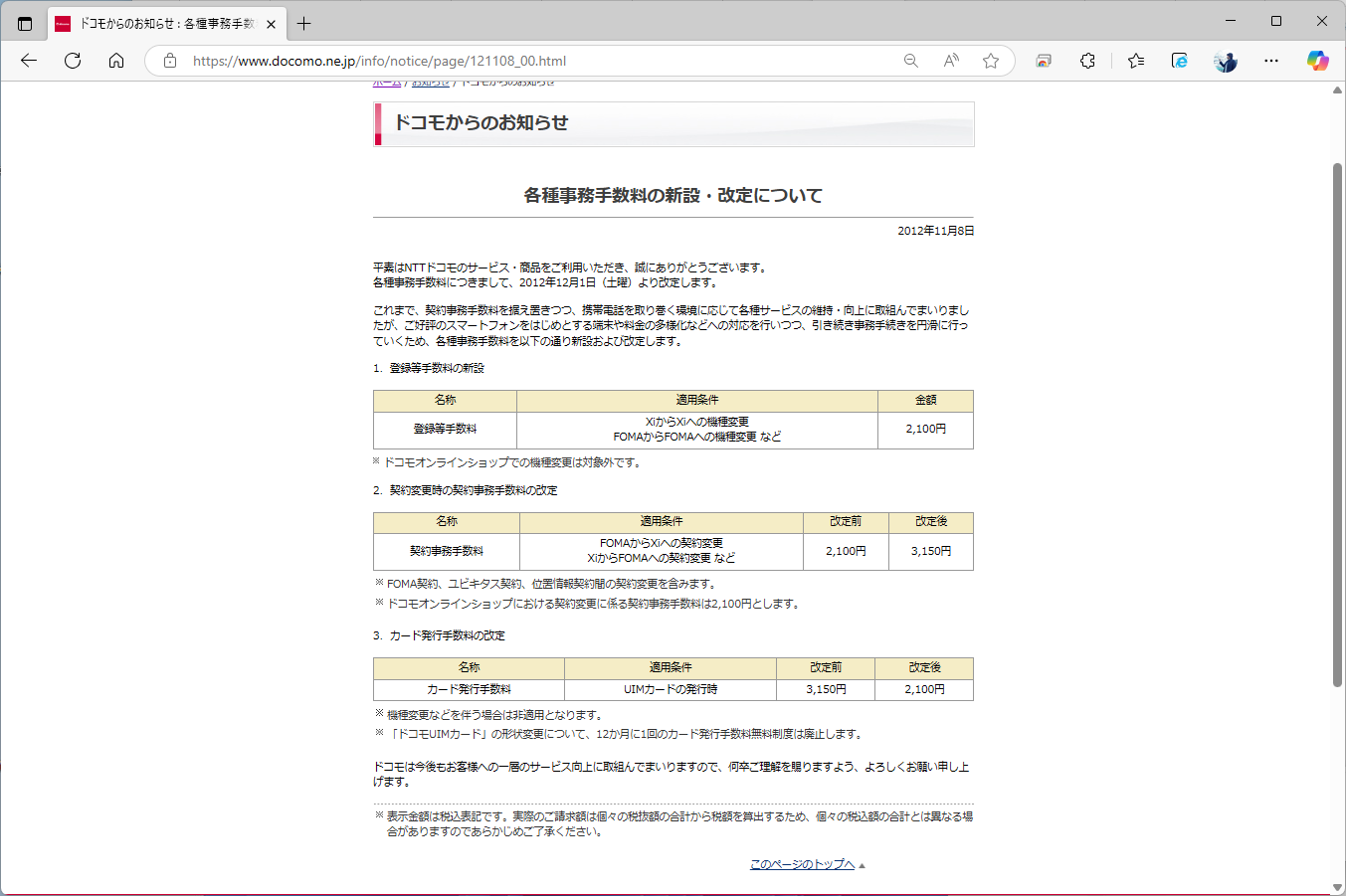Click the Edge profile avatar
This screenshot has height=896, width=1346.
tap(1225, 61)
